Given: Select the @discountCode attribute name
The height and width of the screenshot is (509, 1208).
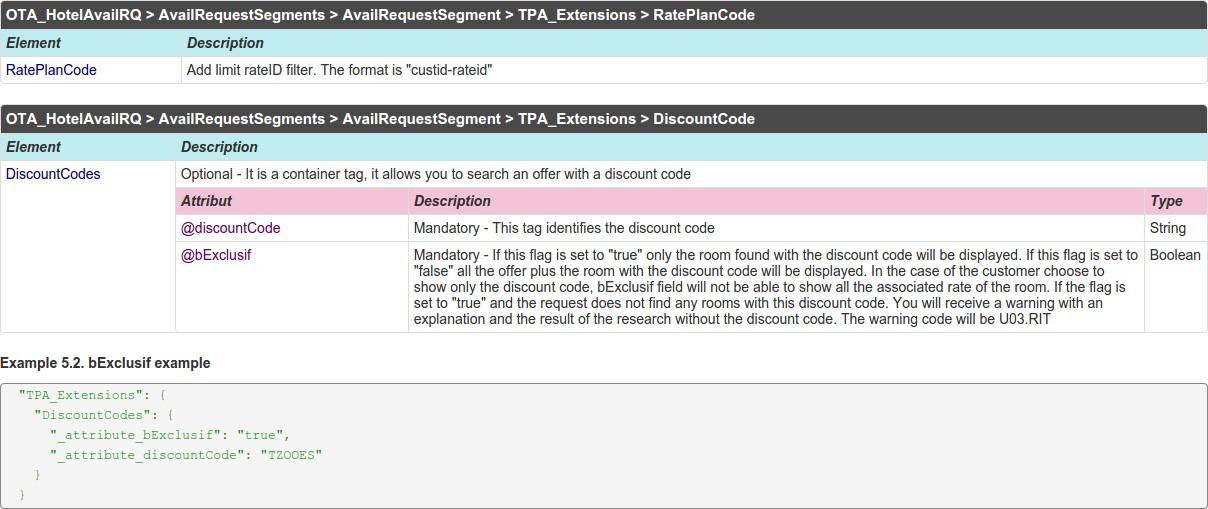Looking at the screenshot, I should 231,228.
